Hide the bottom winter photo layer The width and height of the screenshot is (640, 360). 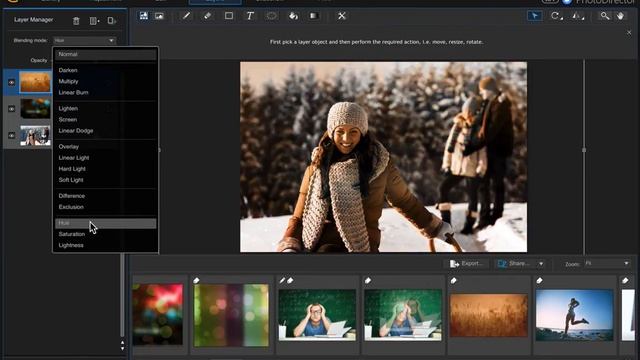tap(11, 136)
